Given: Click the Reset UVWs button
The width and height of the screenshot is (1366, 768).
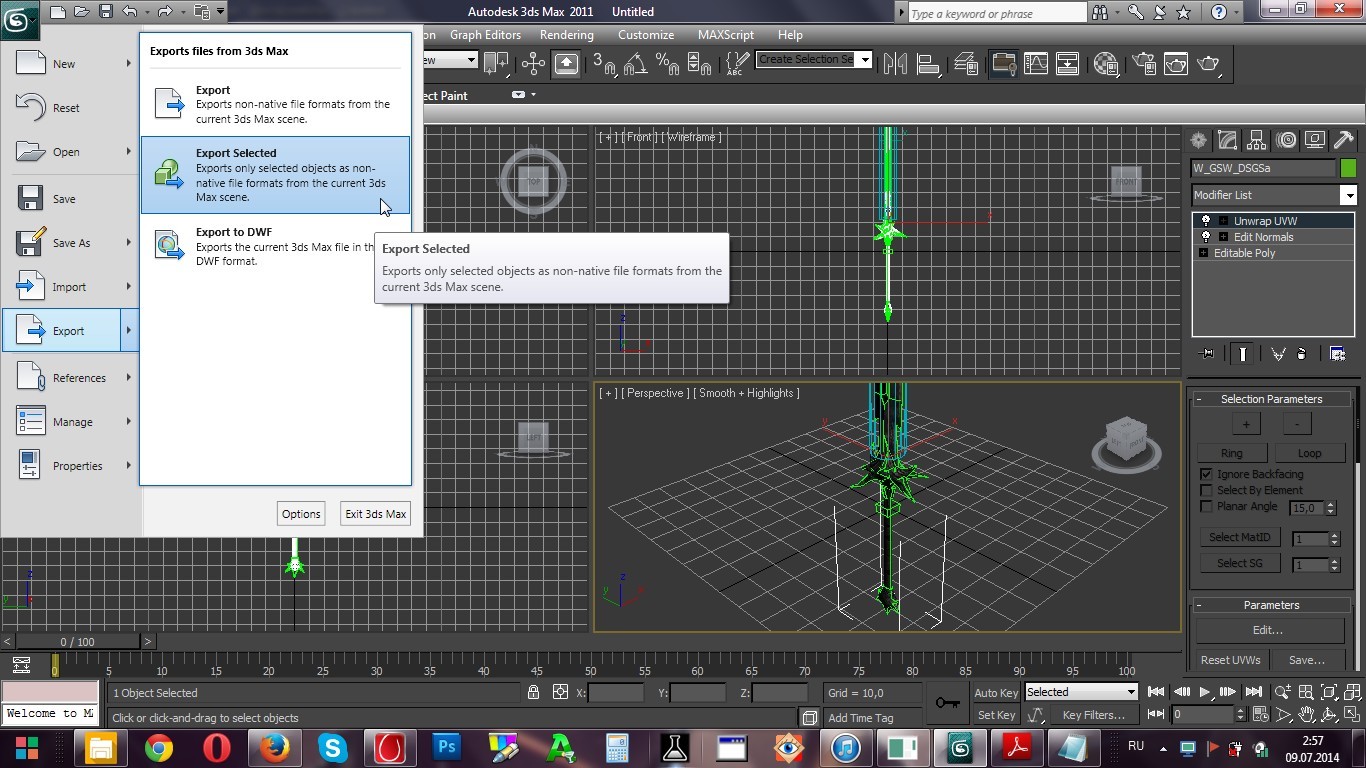Looking at the screenshot, I should click(x=1230, y=660).
